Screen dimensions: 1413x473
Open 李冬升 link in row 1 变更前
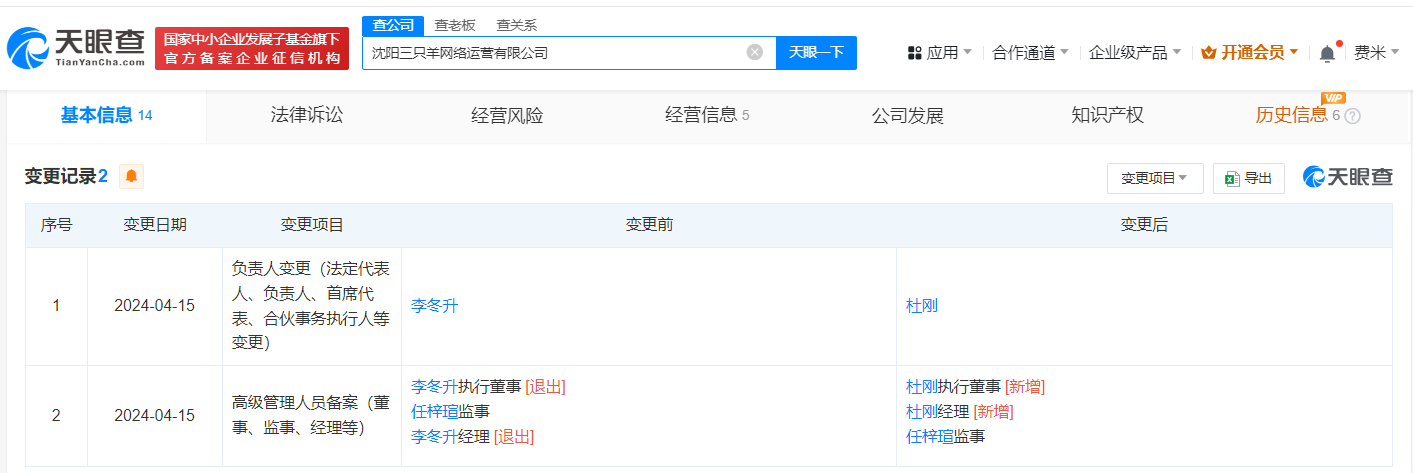434,306
